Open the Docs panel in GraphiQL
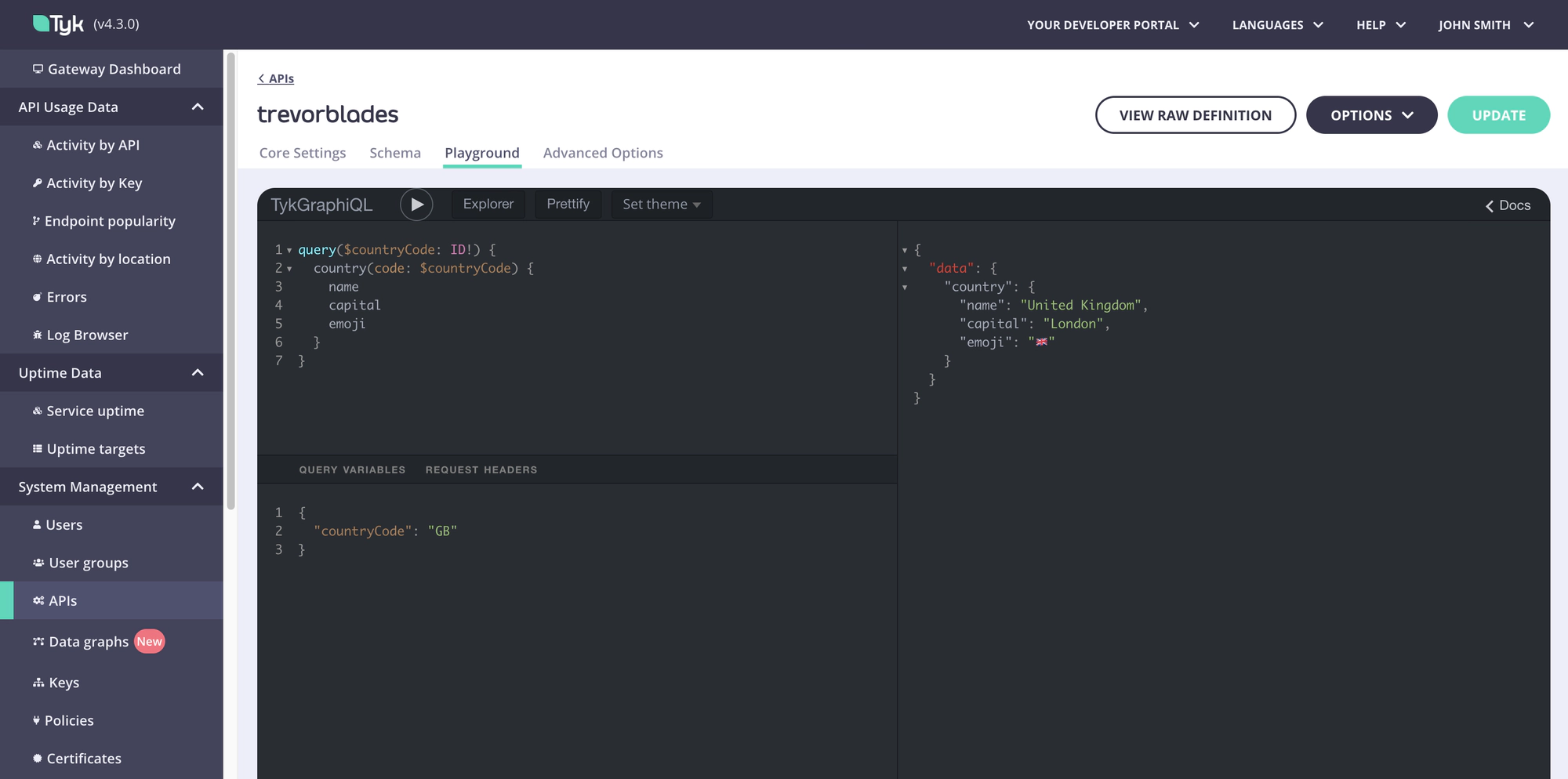This screenshot has width=1568, height=779. click(x=1506, y=205)
